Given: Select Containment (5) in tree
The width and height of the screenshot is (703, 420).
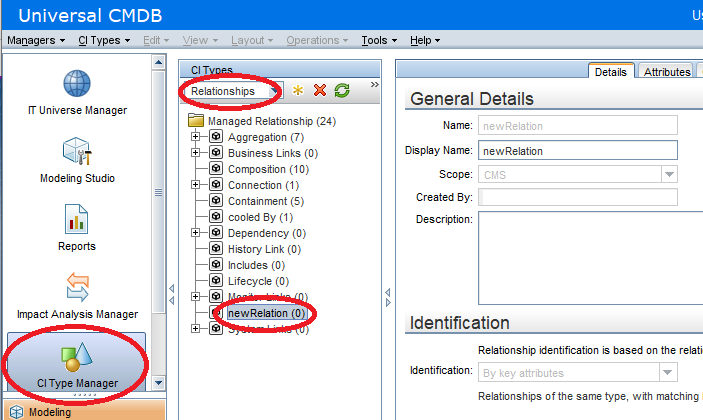Looking at the screenshot, I should pos(266,201).
